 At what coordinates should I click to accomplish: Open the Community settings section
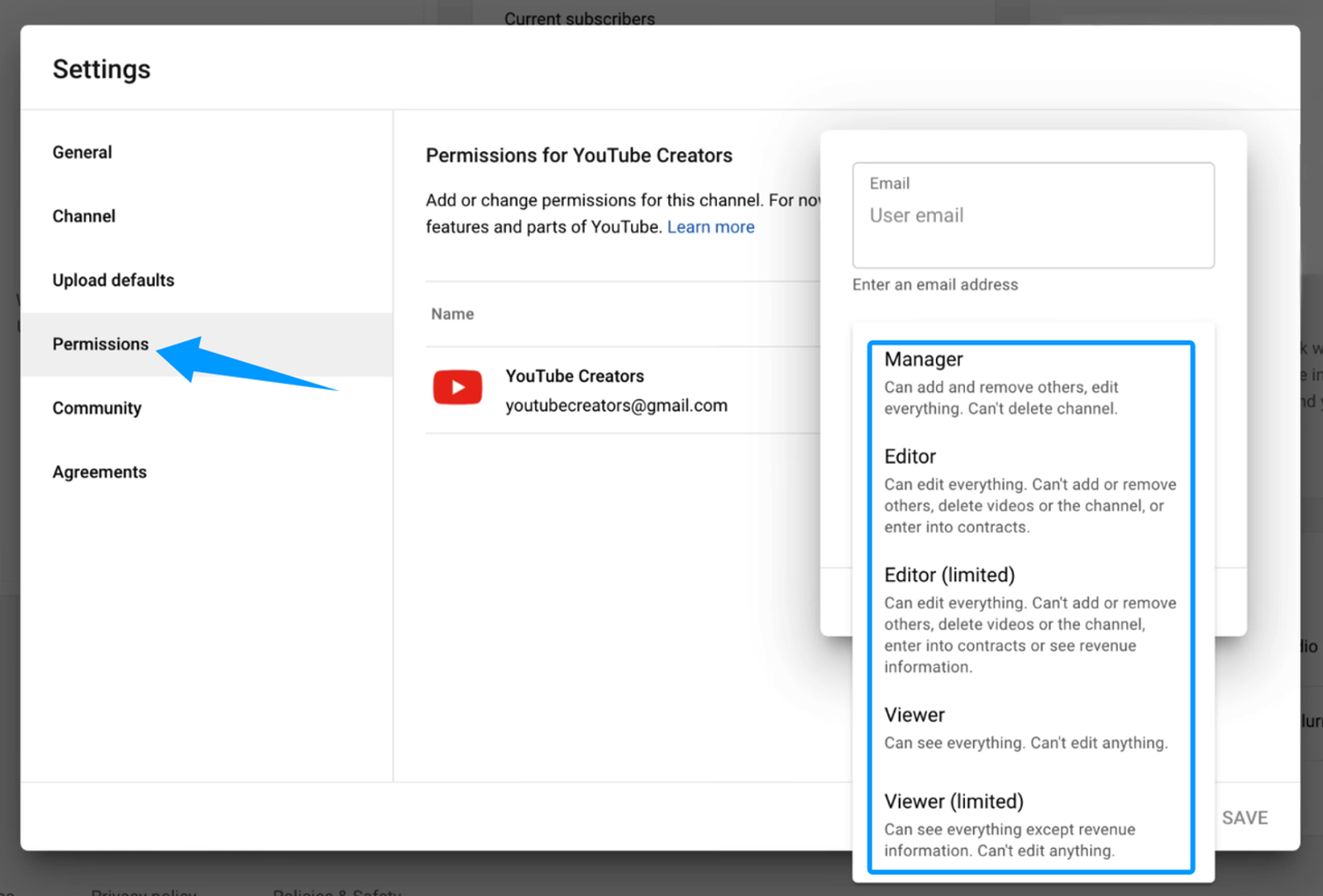click(x=97, y=408)
